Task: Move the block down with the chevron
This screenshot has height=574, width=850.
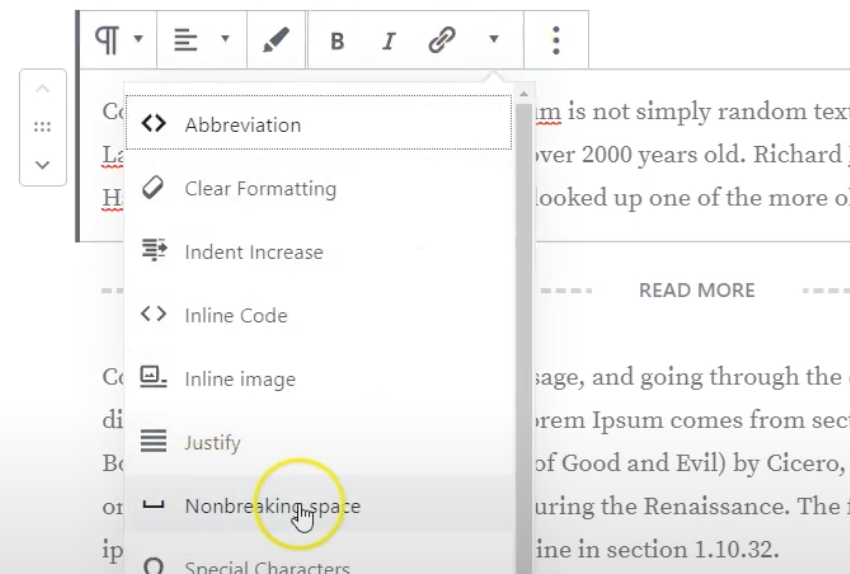Action: pyautogui.click(x=42, y=165)
